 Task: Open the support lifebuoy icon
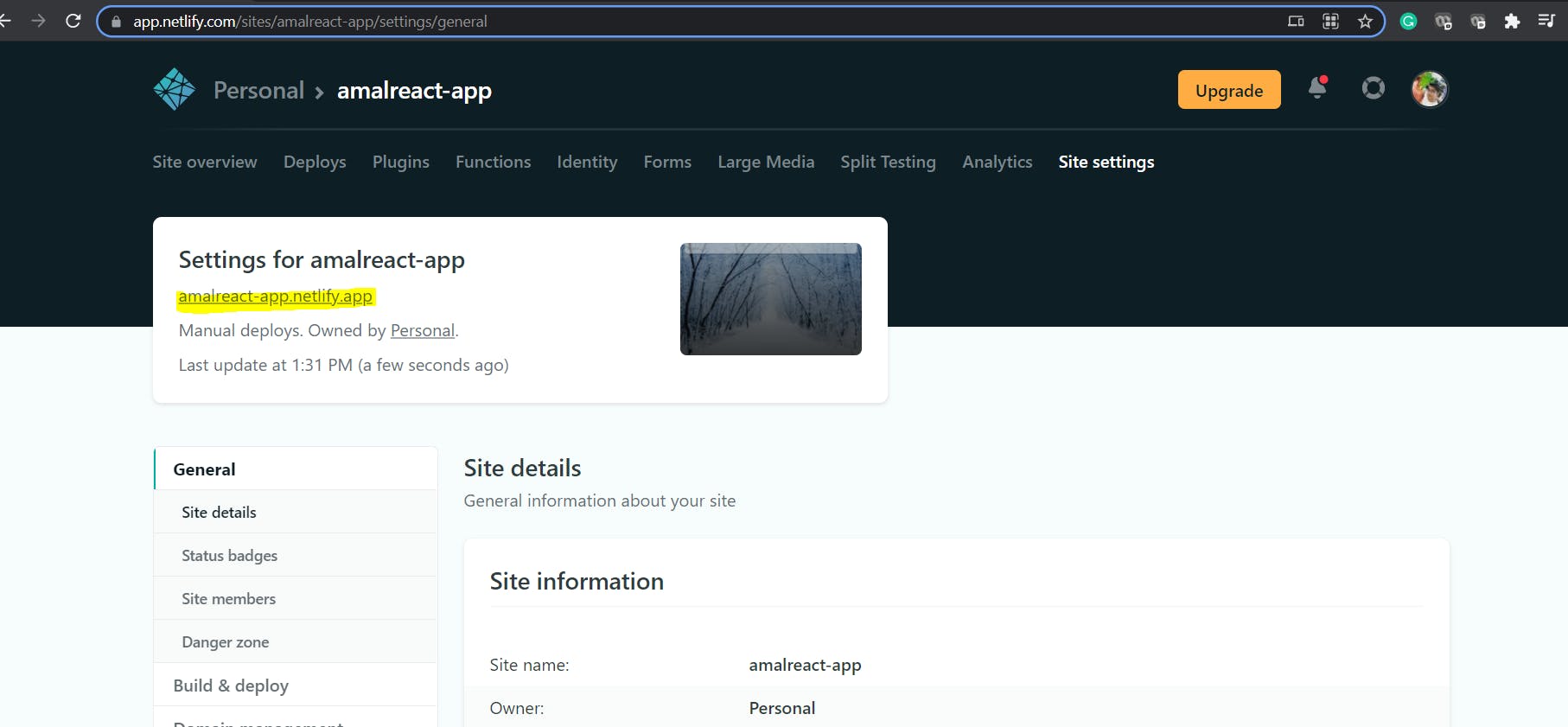click(x=1373, y=88)
